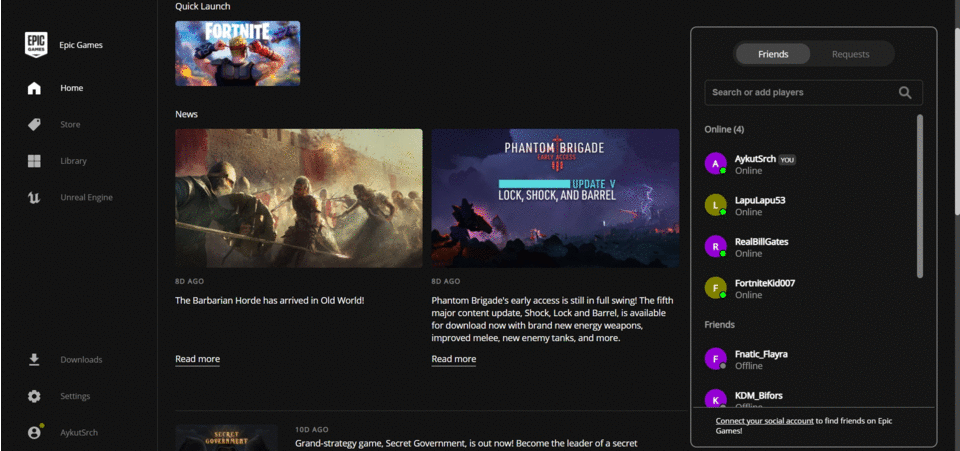Click RealBillGates avatar circle
Image resolution: width=960 pixels, height=451 pixels.
click(x=716, y=247)
